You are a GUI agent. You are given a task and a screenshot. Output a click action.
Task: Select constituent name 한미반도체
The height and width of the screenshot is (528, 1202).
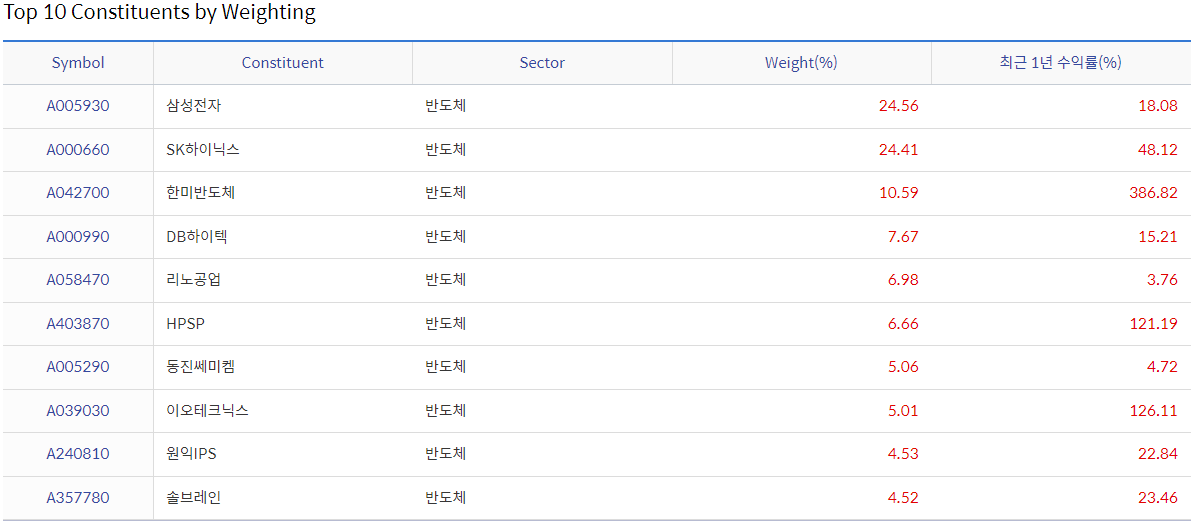tap(200, 193)
